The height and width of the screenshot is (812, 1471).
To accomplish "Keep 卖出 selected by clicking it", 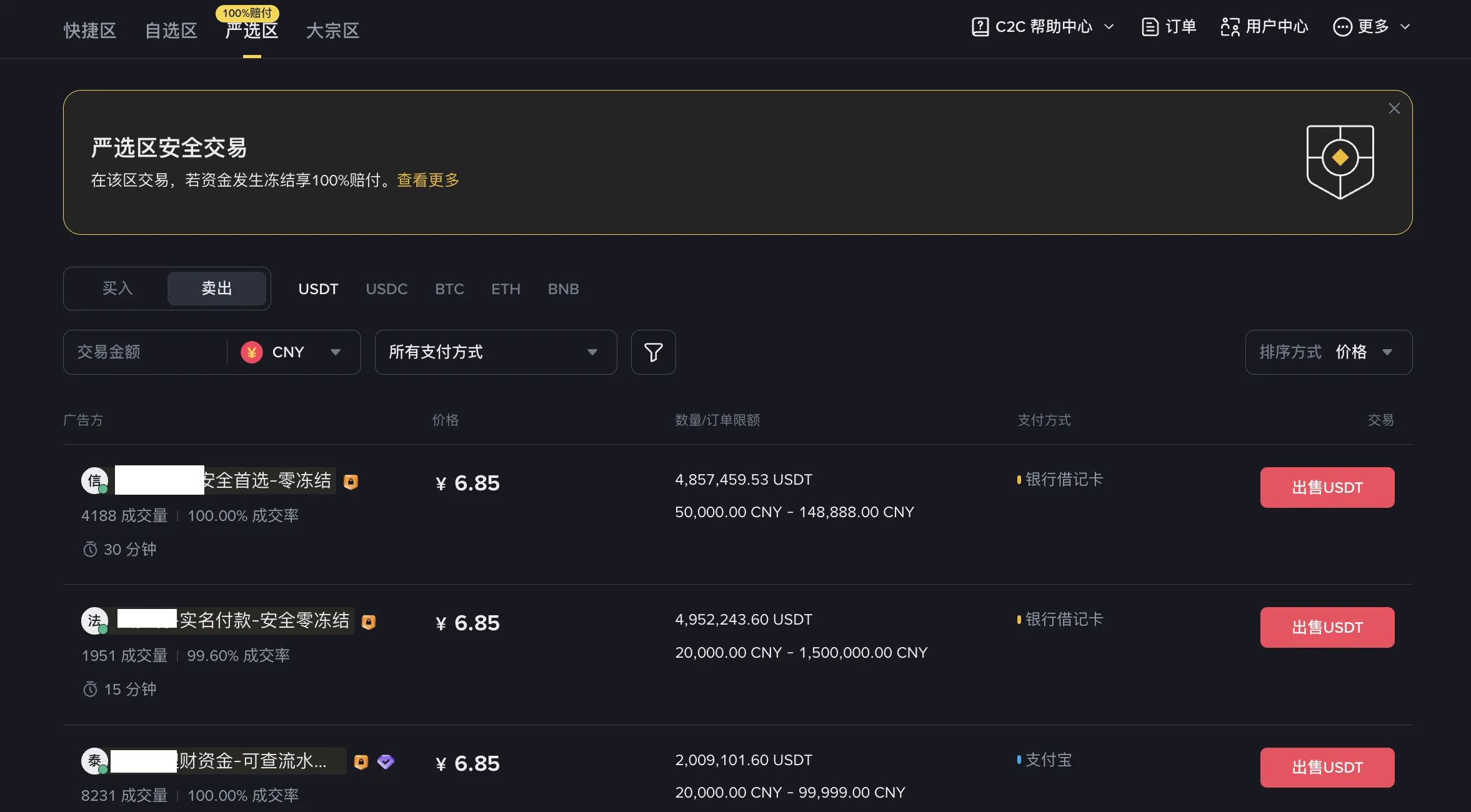I will [217, 288].
